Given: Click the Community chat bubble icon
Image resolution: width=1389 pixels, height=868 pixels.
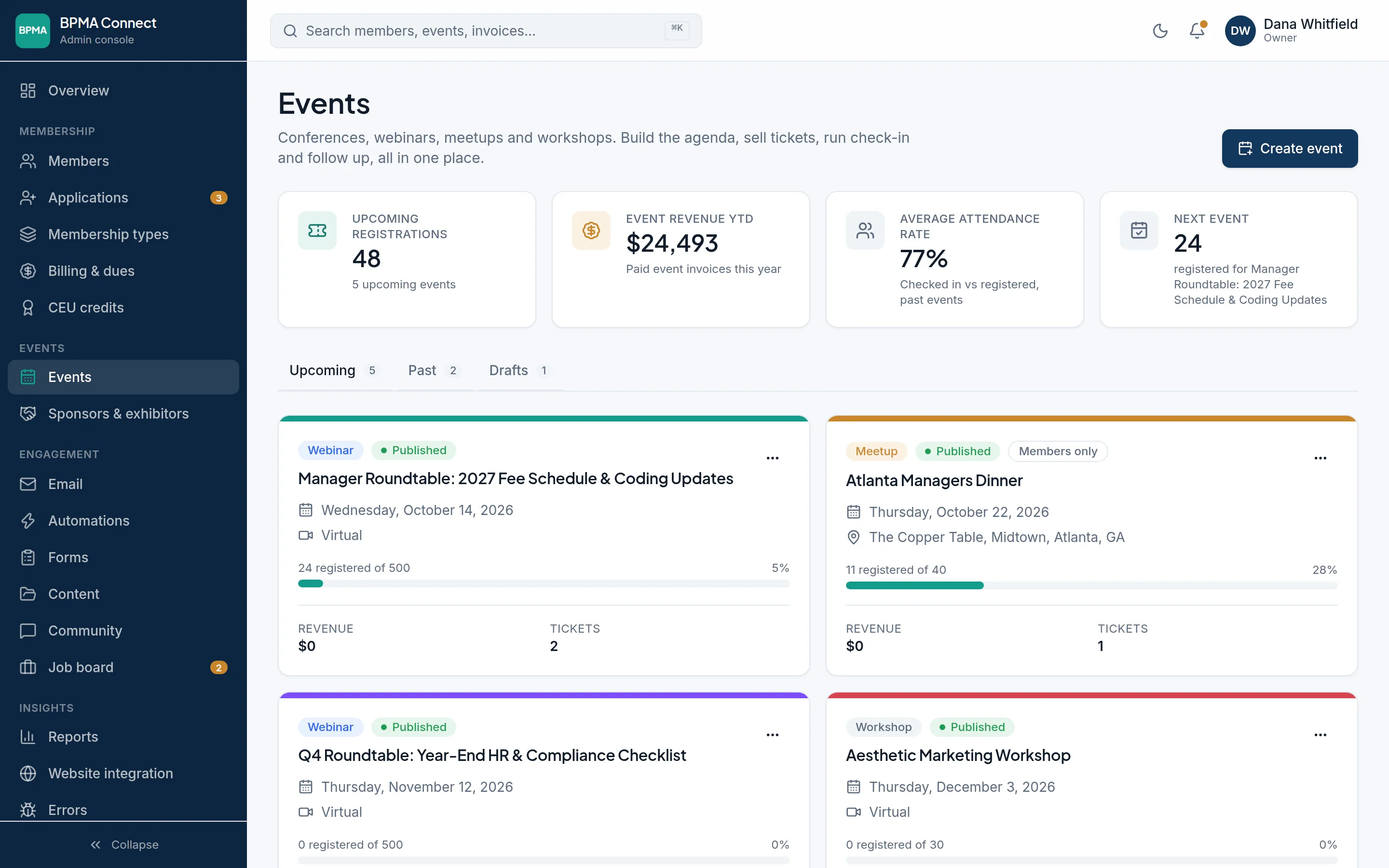Looking at the screenshot, I should [28, 631].
